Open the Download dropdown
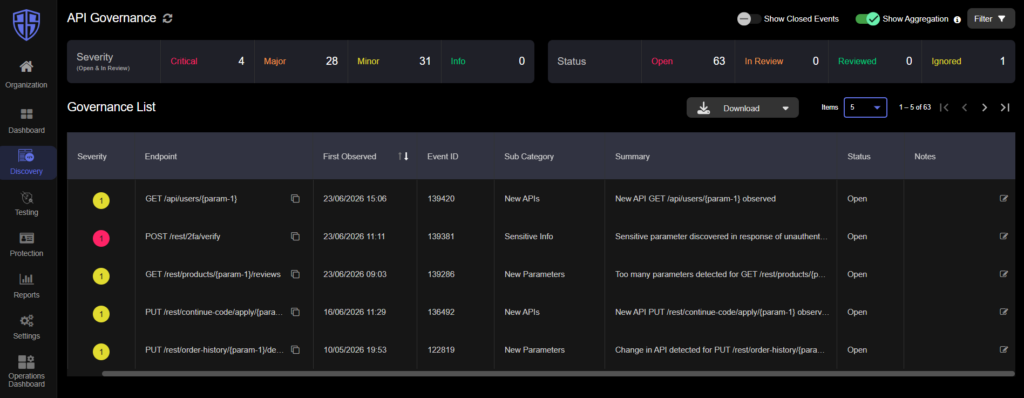This screenshot has height=398, width=1024. (743, 108)
